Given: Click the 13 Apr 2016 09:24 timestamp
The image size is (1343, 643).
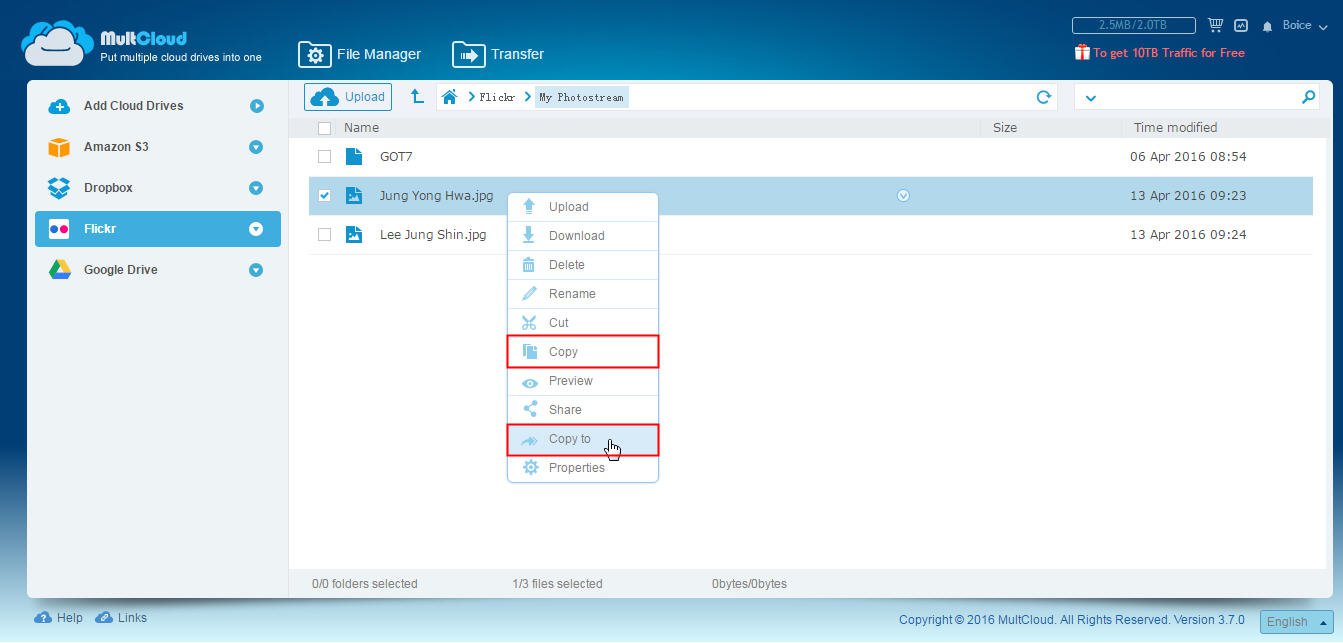Looking at the screenshot, I should click(1188, 235).
